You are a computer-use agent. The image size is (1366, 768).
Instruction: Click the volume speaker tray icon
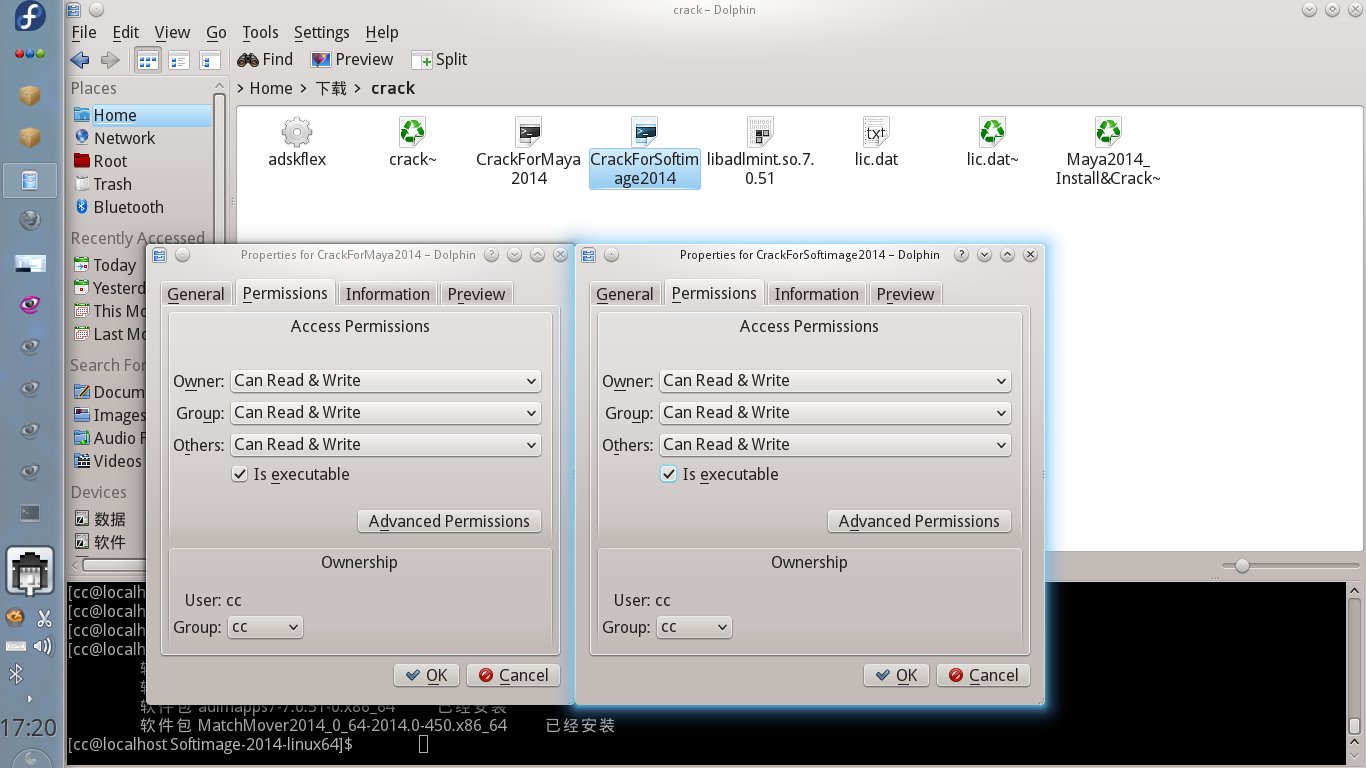[x=43, y=646]
